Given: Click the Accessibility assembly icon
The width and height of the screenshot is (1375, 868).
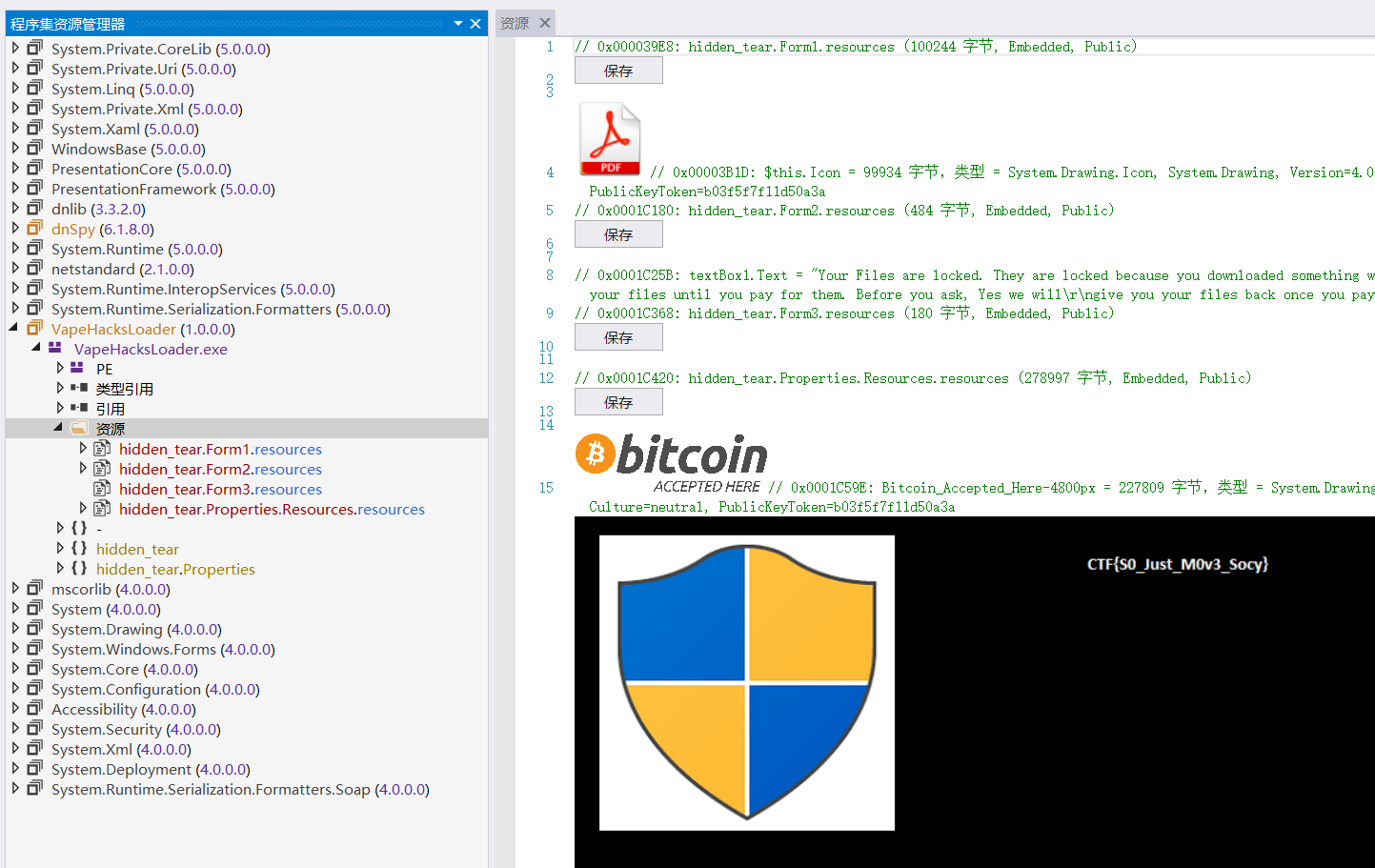Looking at the screenshot, I should pos(34,708).
